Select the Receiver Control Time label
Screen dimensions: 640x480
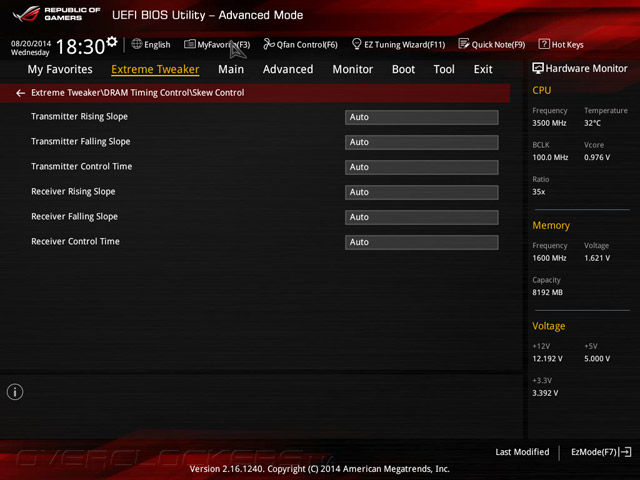tap(76, 241)
